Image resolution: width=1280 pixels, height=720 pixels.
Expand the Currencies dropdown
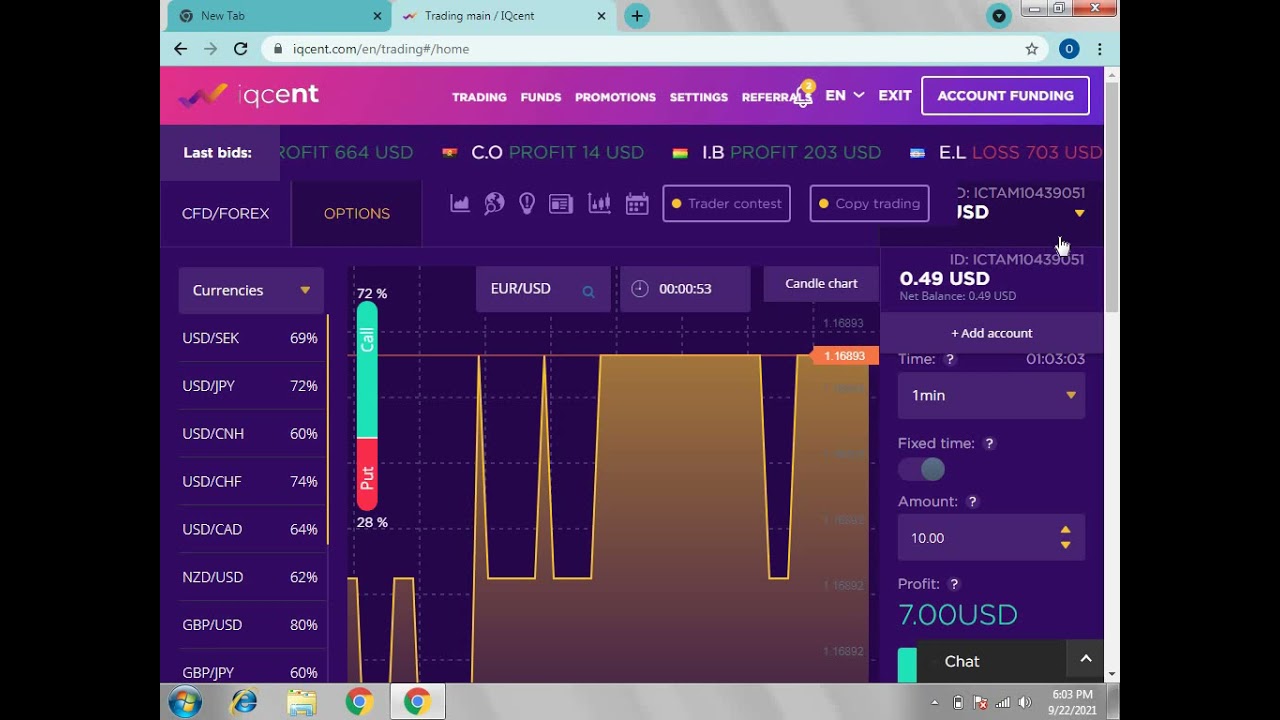251,290
